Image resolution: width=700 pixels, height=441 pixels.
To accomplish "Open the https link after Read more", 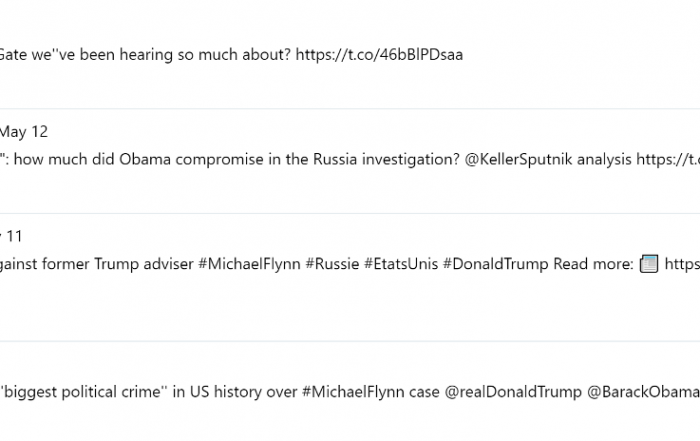I will click(x=682, y=264).
